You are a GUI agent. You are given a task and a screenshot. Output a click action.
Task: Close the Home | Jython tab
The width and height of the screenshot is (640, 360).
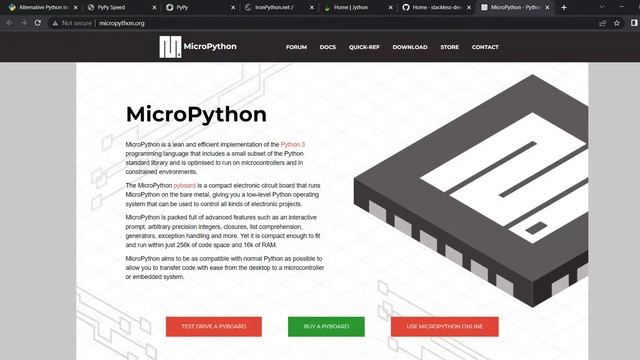coord(391,7)
